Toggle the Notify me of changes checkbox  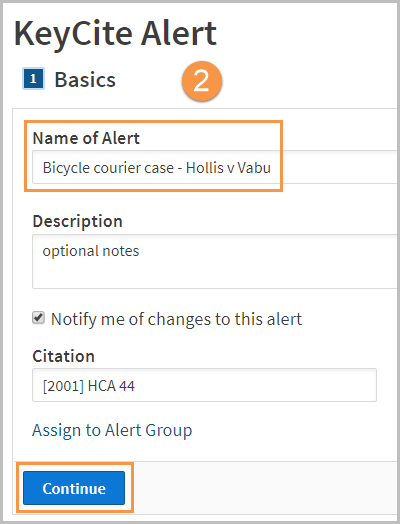point(38,317)
